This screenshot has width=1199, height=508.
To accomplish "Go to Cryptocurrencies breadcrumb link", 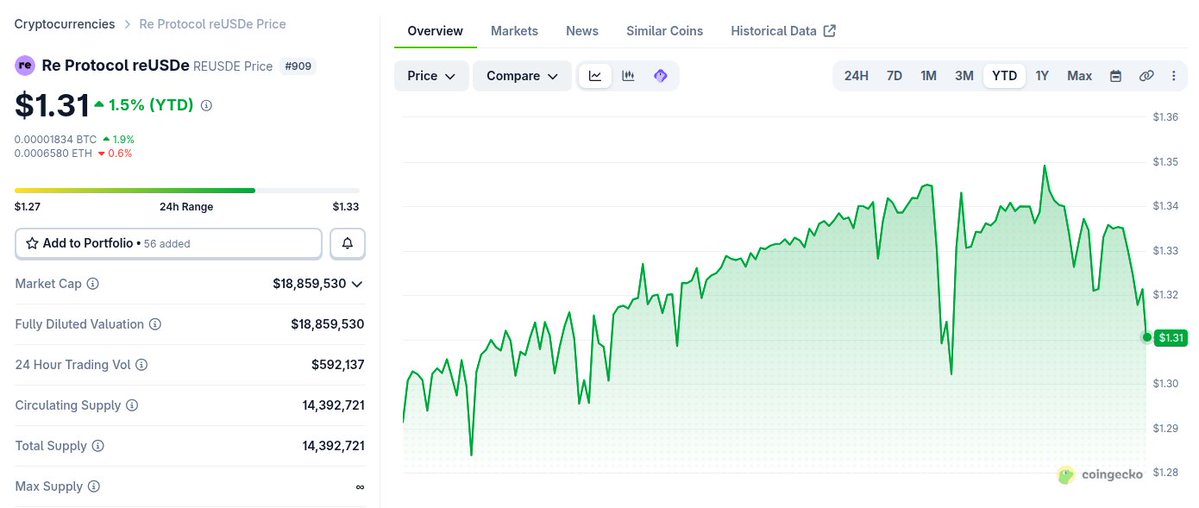I will 65,24.
